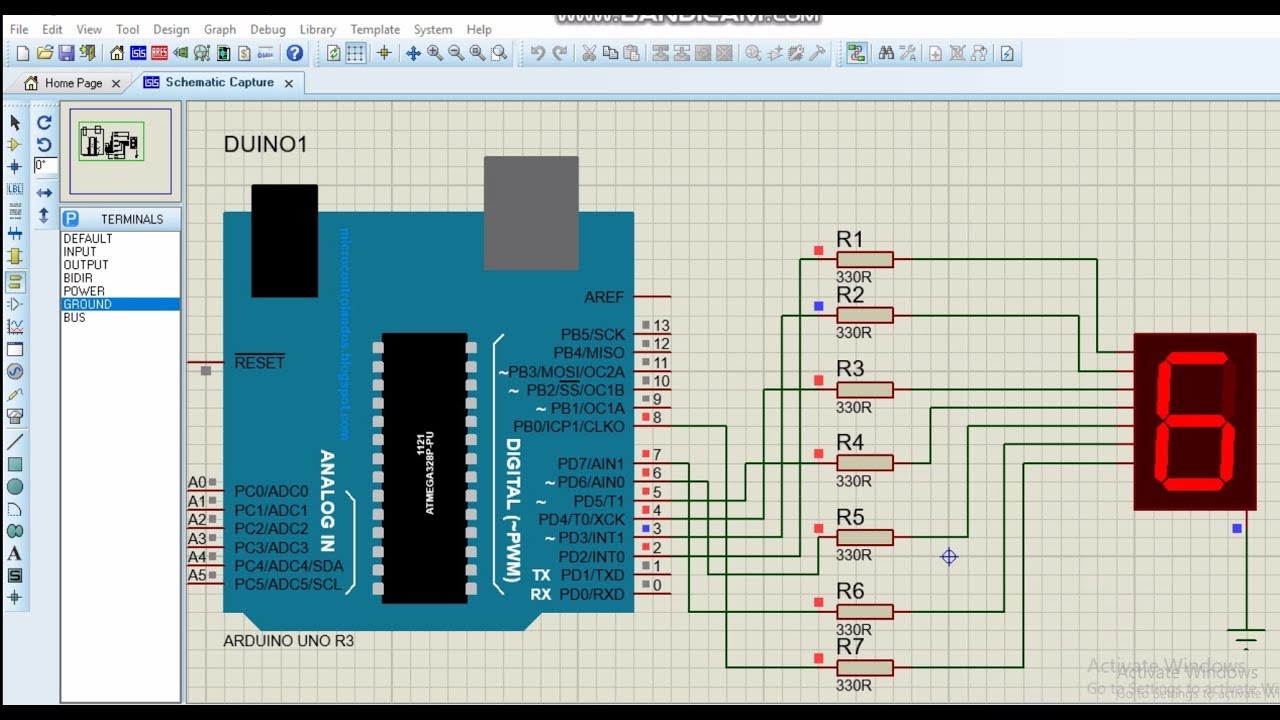The image size is (1280, 720).
Task: Click the P pick-devices button
Action: pos(70,219)
